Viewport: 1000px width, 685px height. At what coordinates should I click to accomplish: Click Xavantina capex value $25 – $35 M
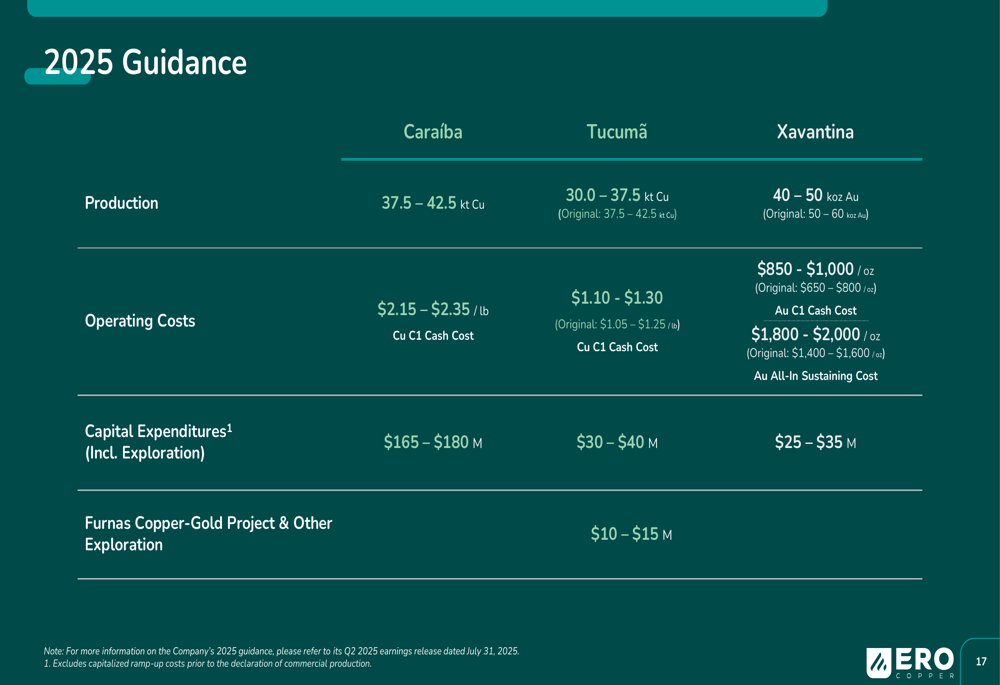(x=816, y=442)
